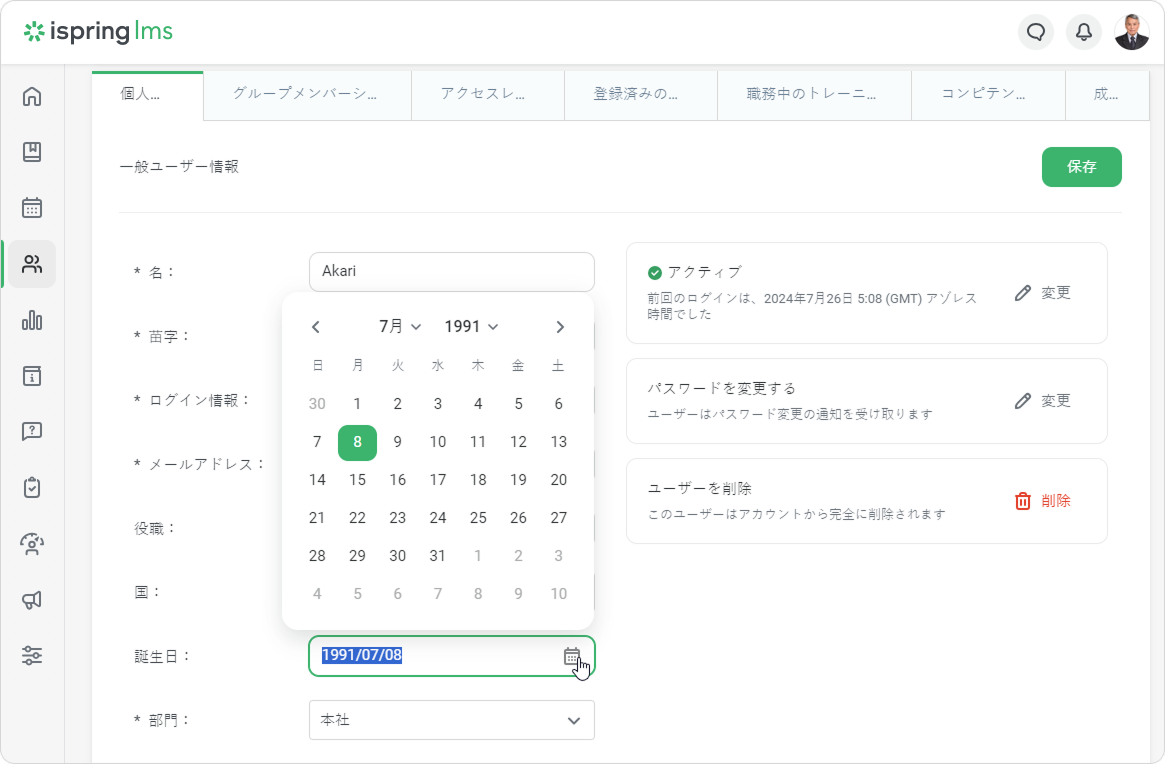Click the green 保存 button
1165x764 pixels.
coord(1081,167)
